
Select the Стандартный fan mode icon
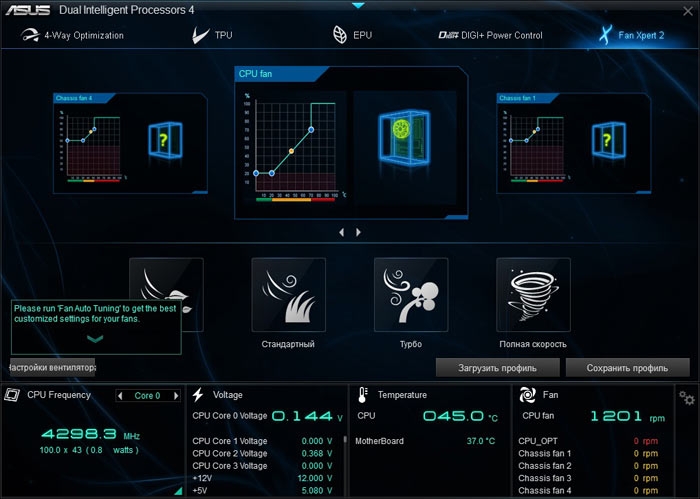[288, 295]
